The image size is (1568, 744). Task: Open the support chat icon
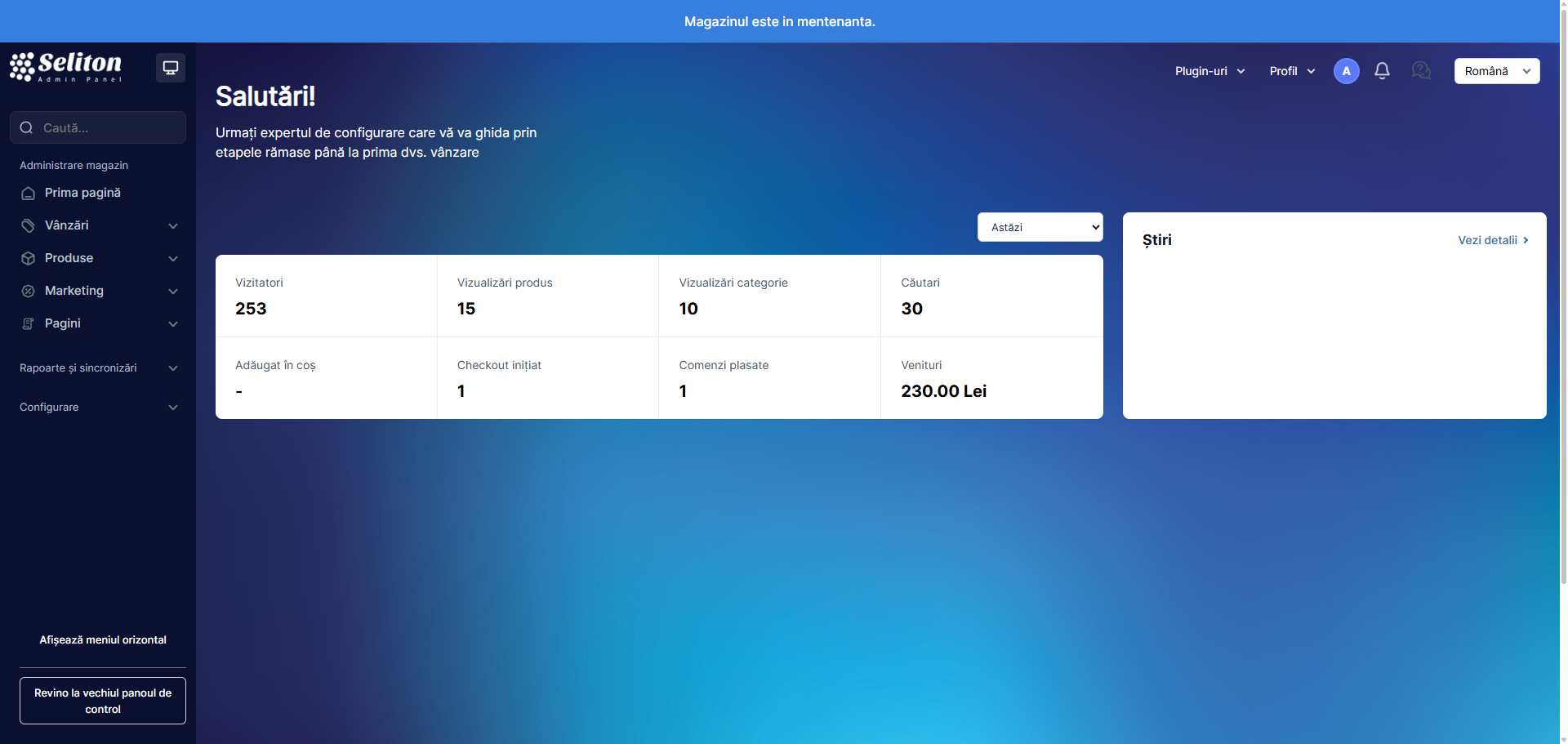1421,71
